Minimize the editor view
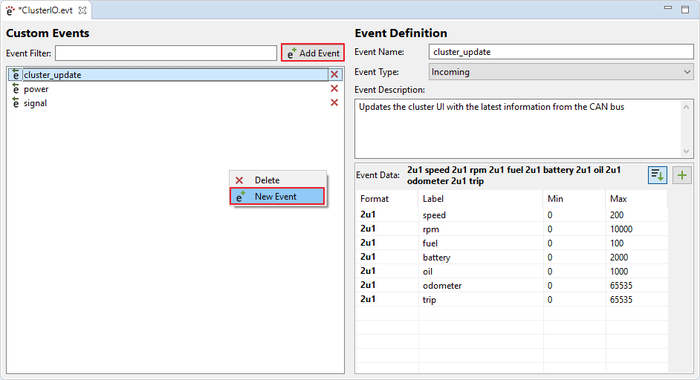 [668, 8]
